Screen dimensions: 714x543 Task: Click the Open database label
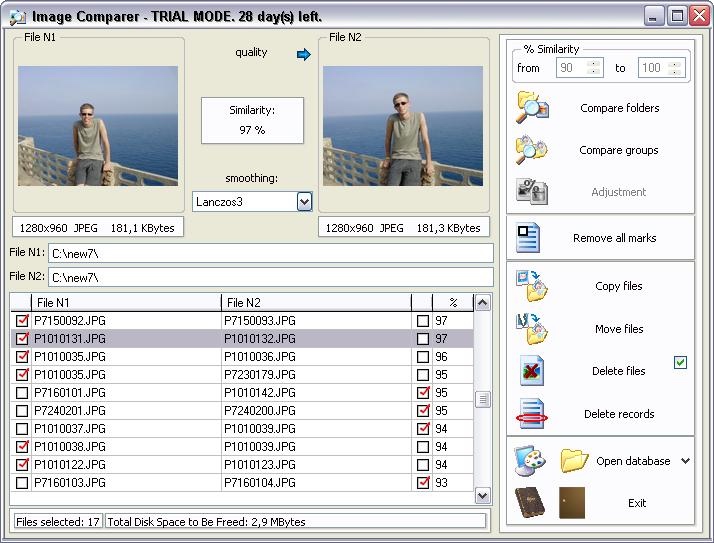coord(633,461)
